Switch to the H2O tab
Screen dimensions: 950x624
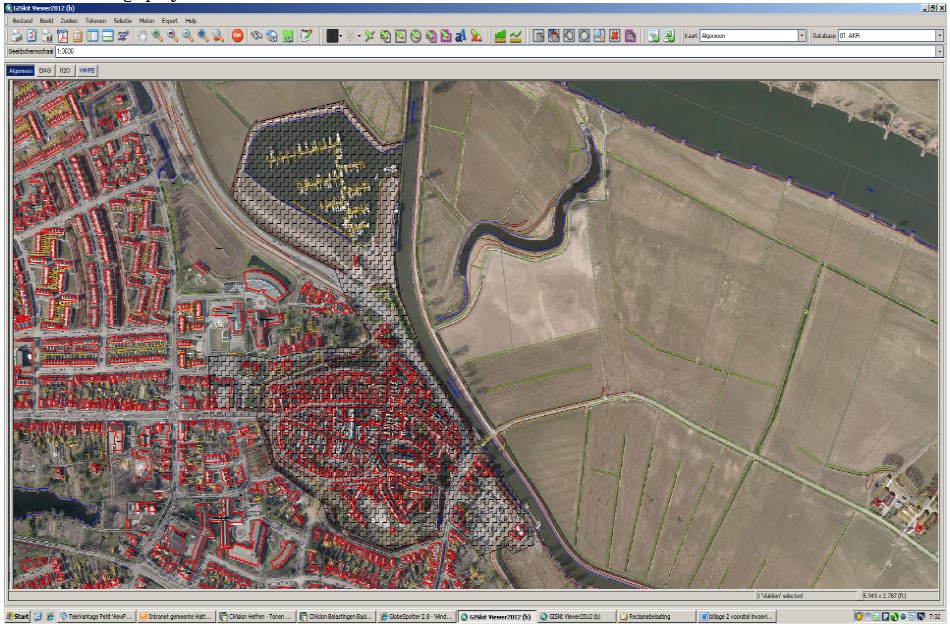pos(66,71)
